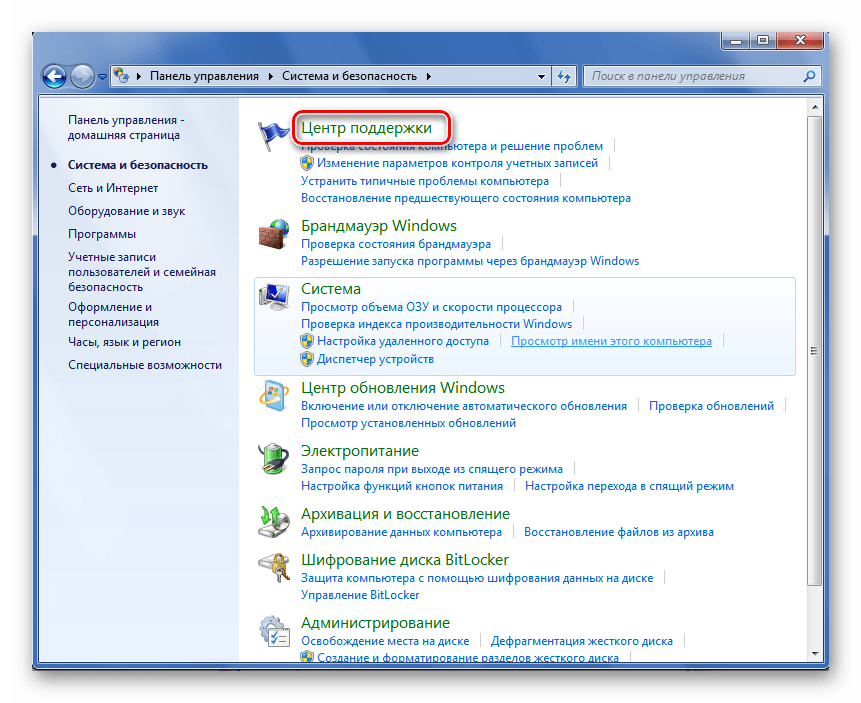Viewport: 861px width, 703px height.
Task: Open the recent pages dropdown arrow
Action: pos(102,76)
